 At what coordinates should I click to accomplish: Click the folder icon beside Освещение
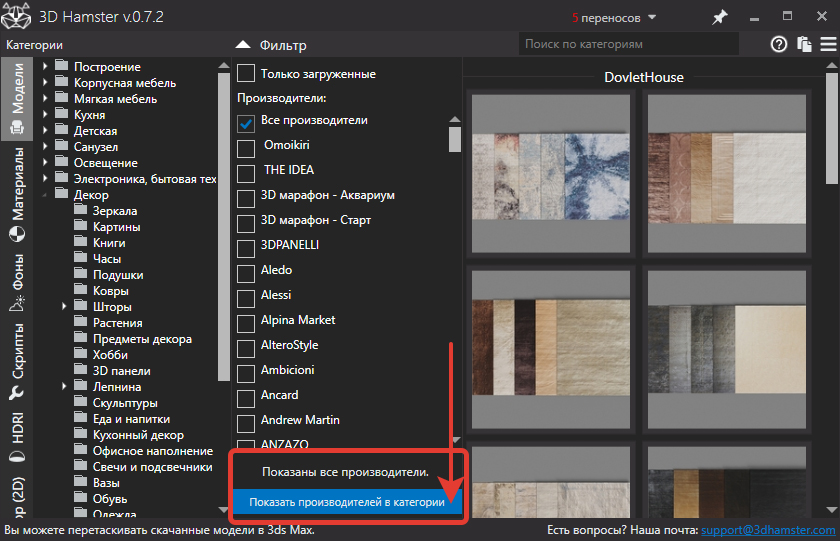62,162
